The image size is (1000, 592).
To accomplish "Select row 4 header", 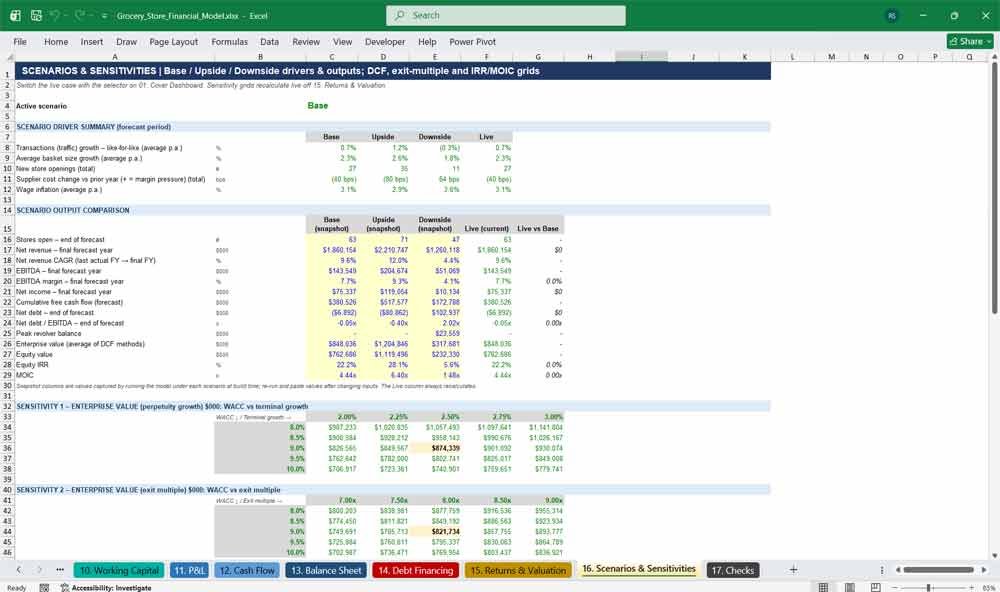I will 7,106.
